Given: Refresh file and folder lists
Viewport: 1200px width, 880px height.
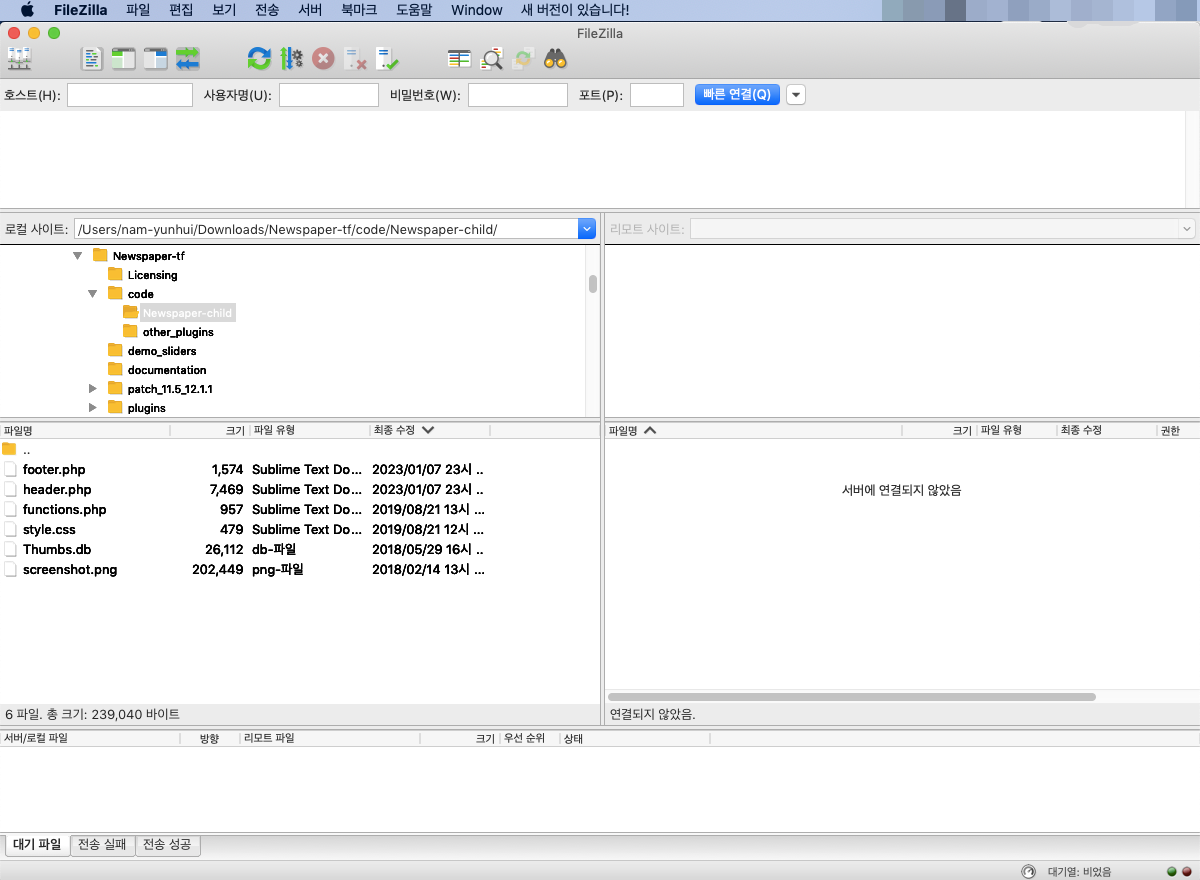Looking at the screenshot, I should click(259, 59).
